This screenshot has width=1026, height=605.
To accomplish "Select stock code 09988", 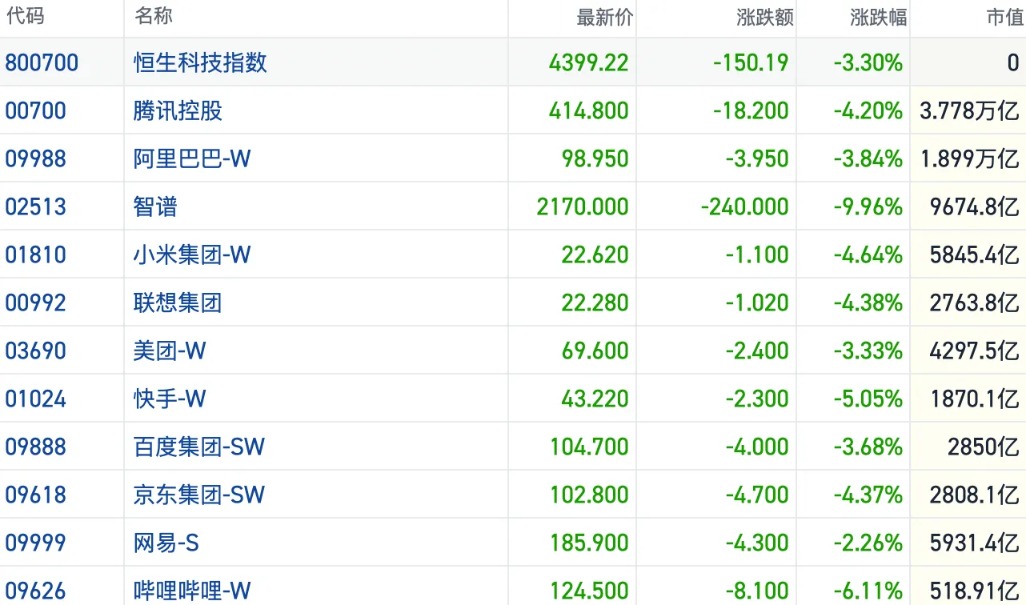I will tap(35, 159).
